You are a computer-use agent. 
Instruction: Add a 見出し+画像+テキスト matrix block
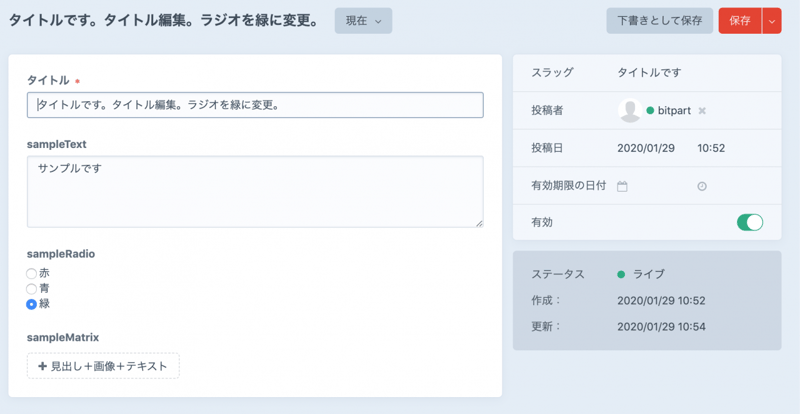[103, 366]
